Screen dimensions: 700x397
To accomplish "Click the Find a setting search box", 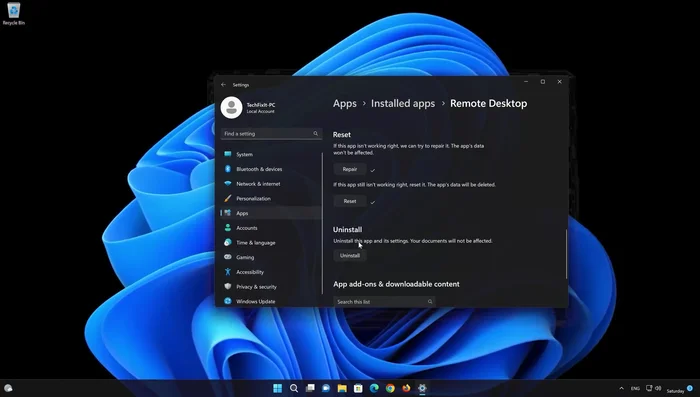I will click(271, 134).
